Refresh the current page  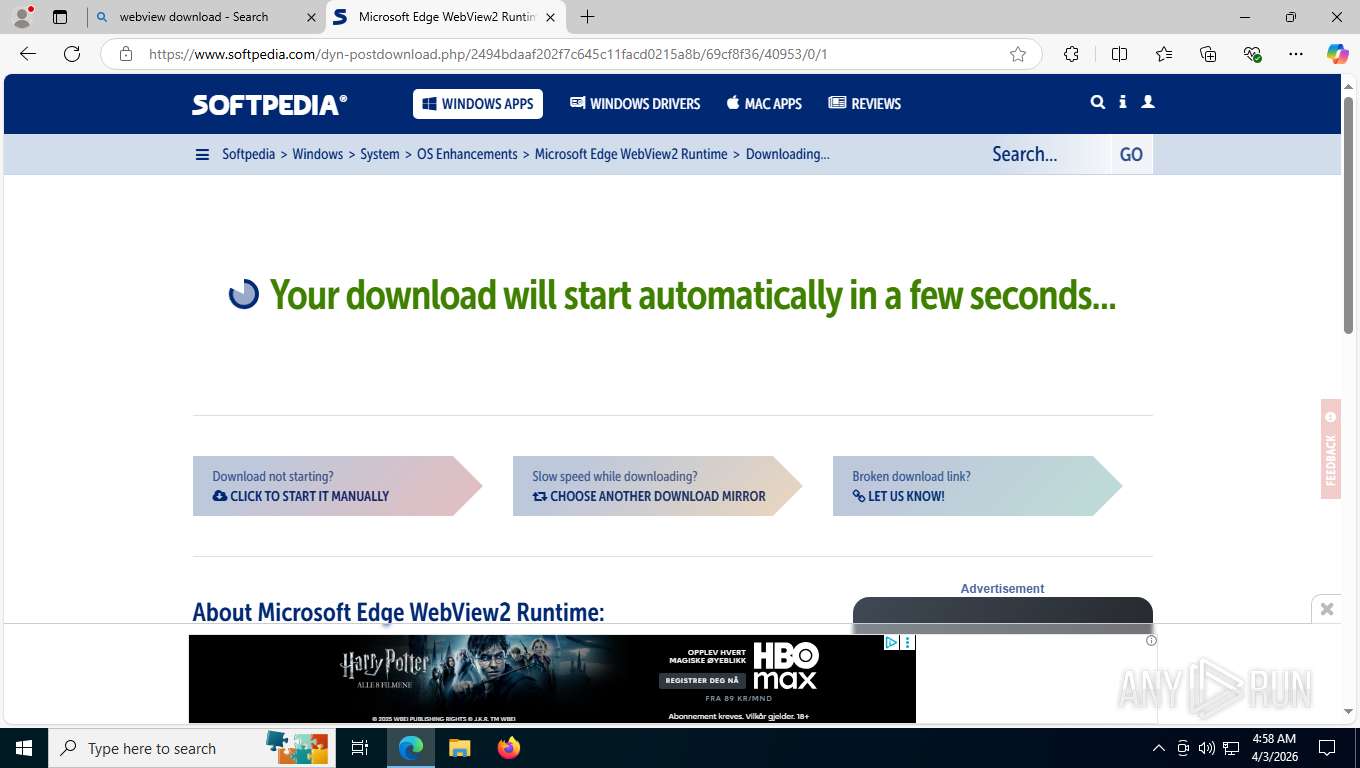pyautogui.click(x=72, y=54)
